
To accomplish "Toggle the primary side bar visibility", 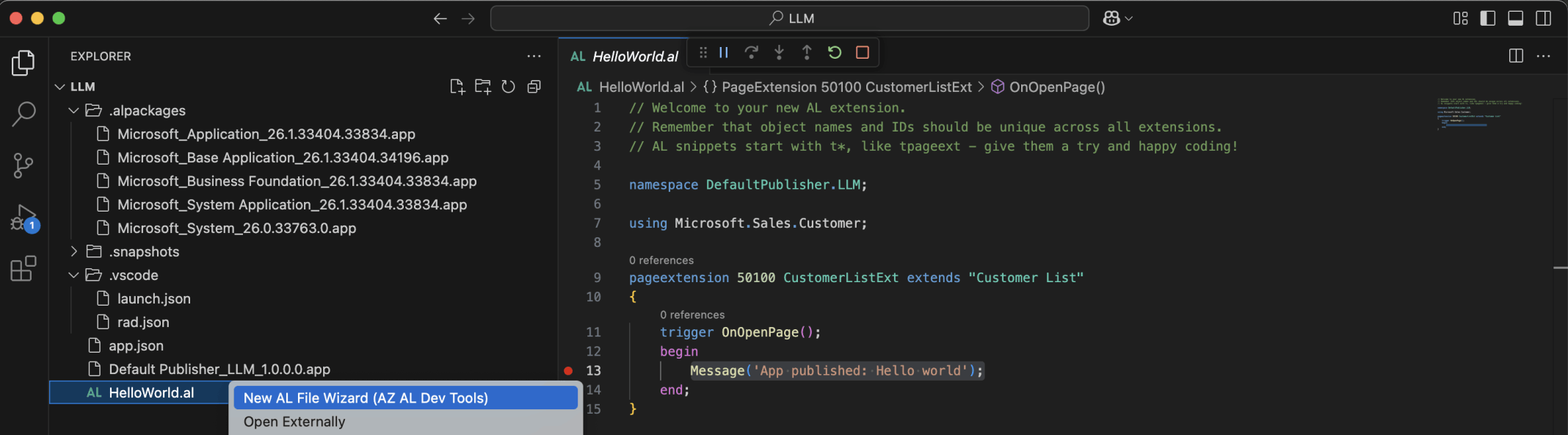I will tap(1488, 18).
